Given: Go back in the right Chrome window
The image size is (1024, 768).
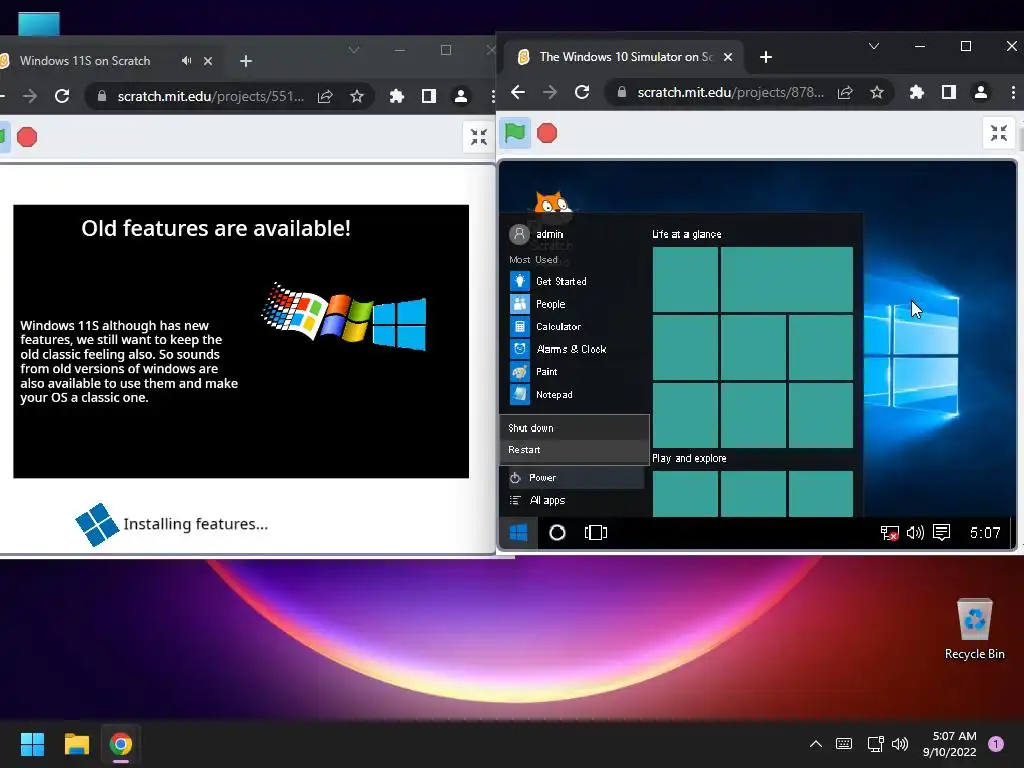Looking at the screenshot, I should click(518, 92).
